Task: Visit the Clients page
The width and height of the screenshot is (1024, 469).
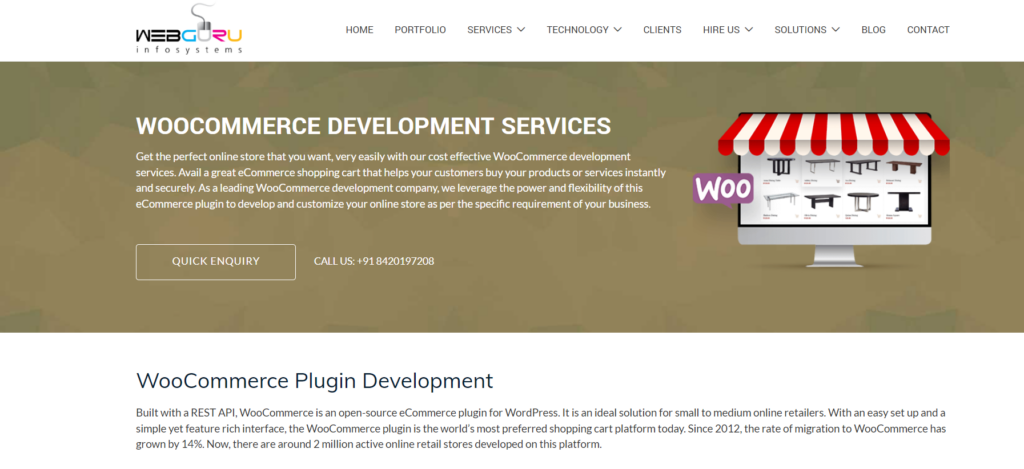Action: 662,30
